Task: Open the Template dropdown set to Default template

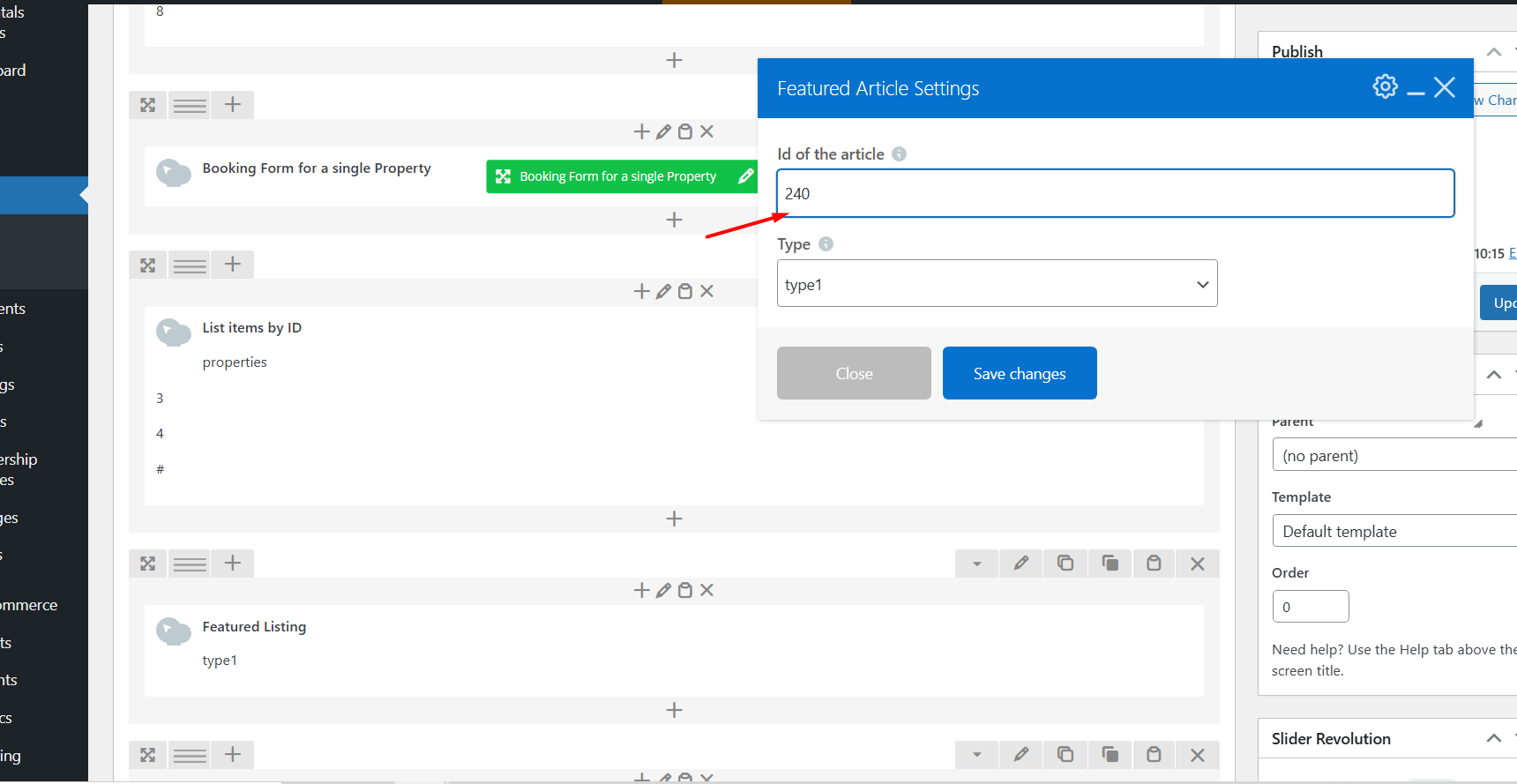Action: tap(1394, 532)
